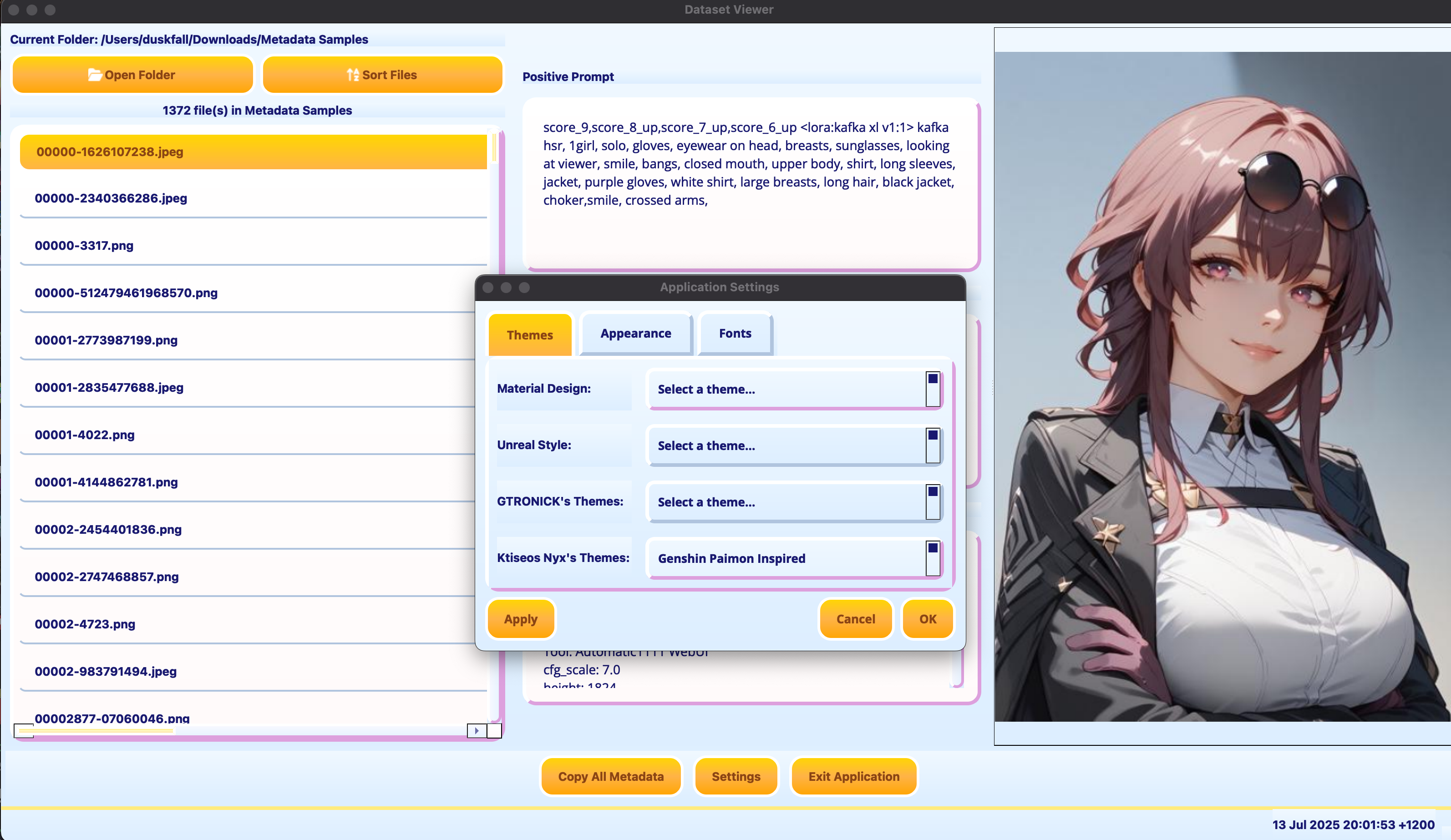Click Copy All Metadata button
Screen dimensions: 1451x840
pyautogui.click(x=610, y=776)
